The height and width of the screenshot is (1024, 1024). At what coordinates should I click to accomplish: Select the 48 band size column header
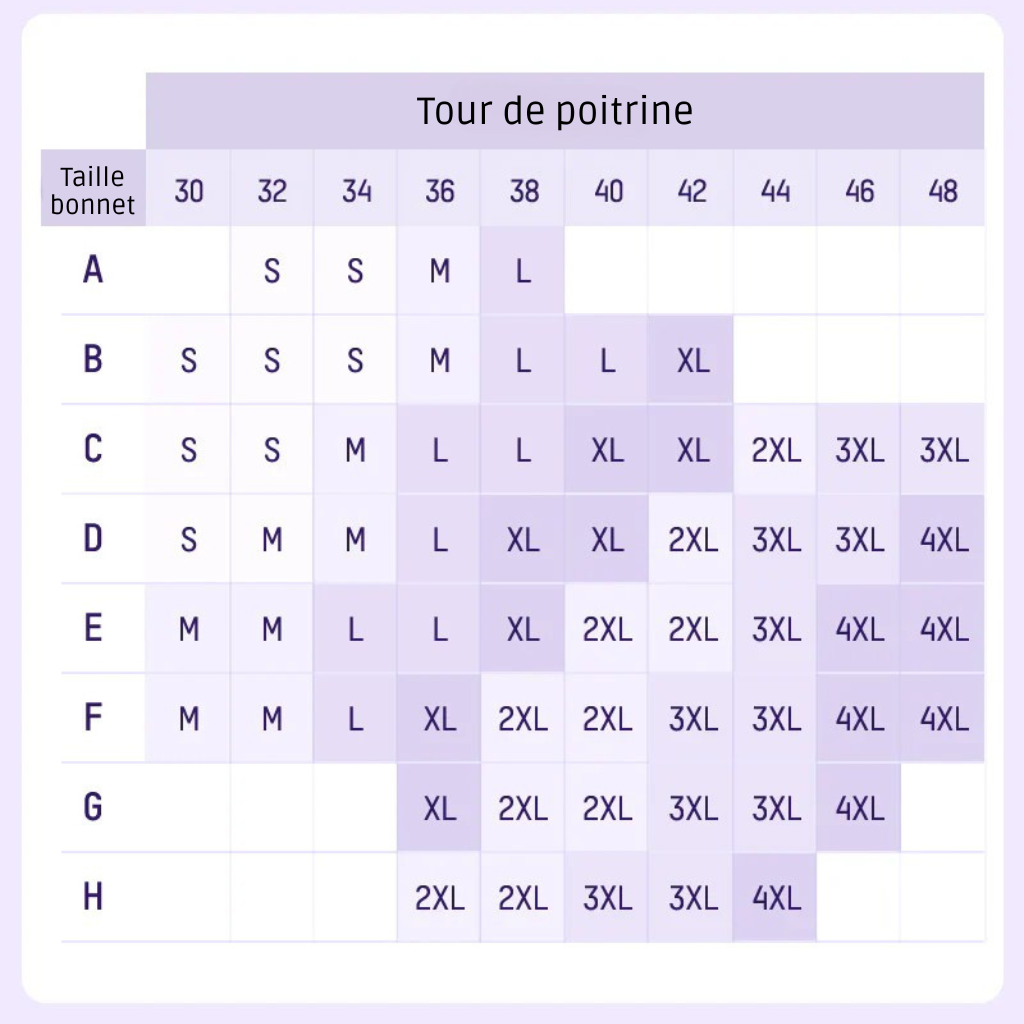[943, 190]
